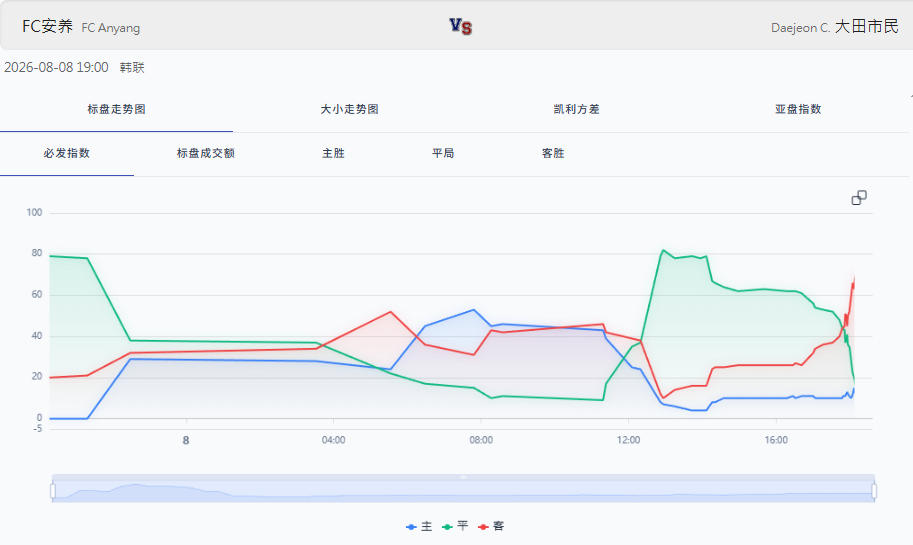Click the blue line peak before 08:00

[474, 310]
